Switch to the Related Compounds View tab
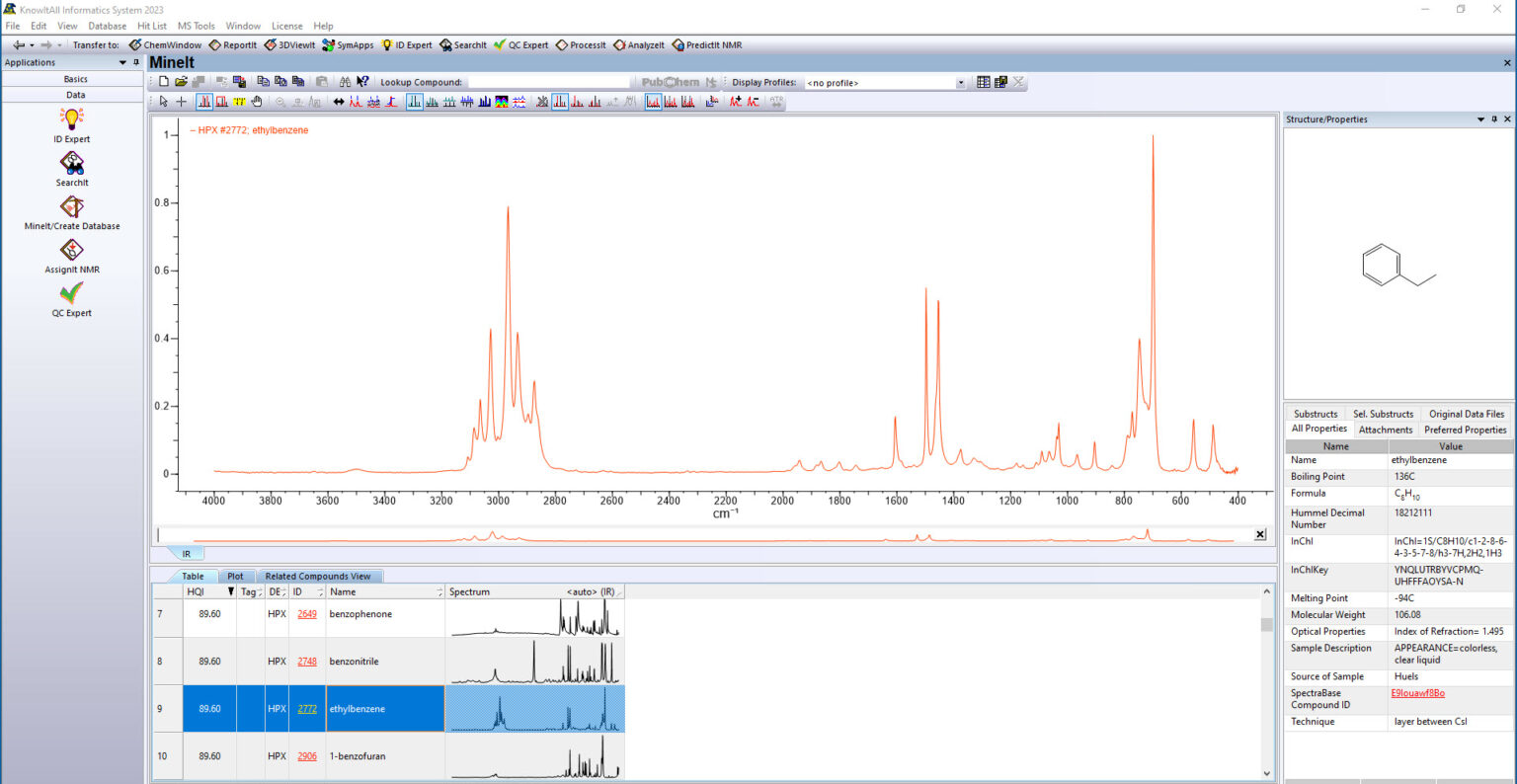The image size is (1517, 784). (x=316, y=576)
